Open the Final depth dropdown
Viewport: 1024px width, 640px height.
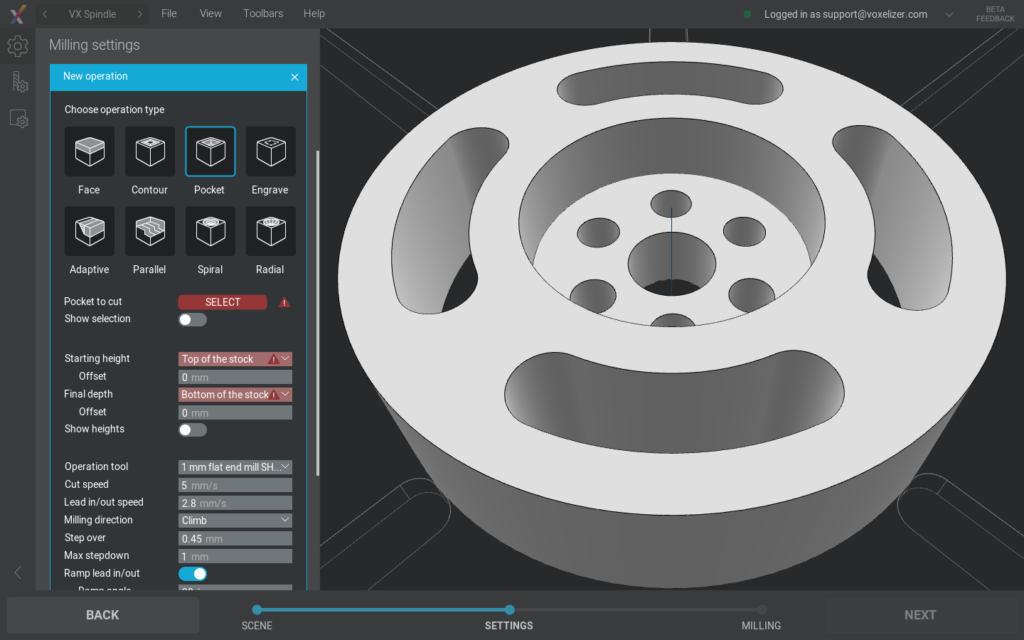[x=234, y=394]
